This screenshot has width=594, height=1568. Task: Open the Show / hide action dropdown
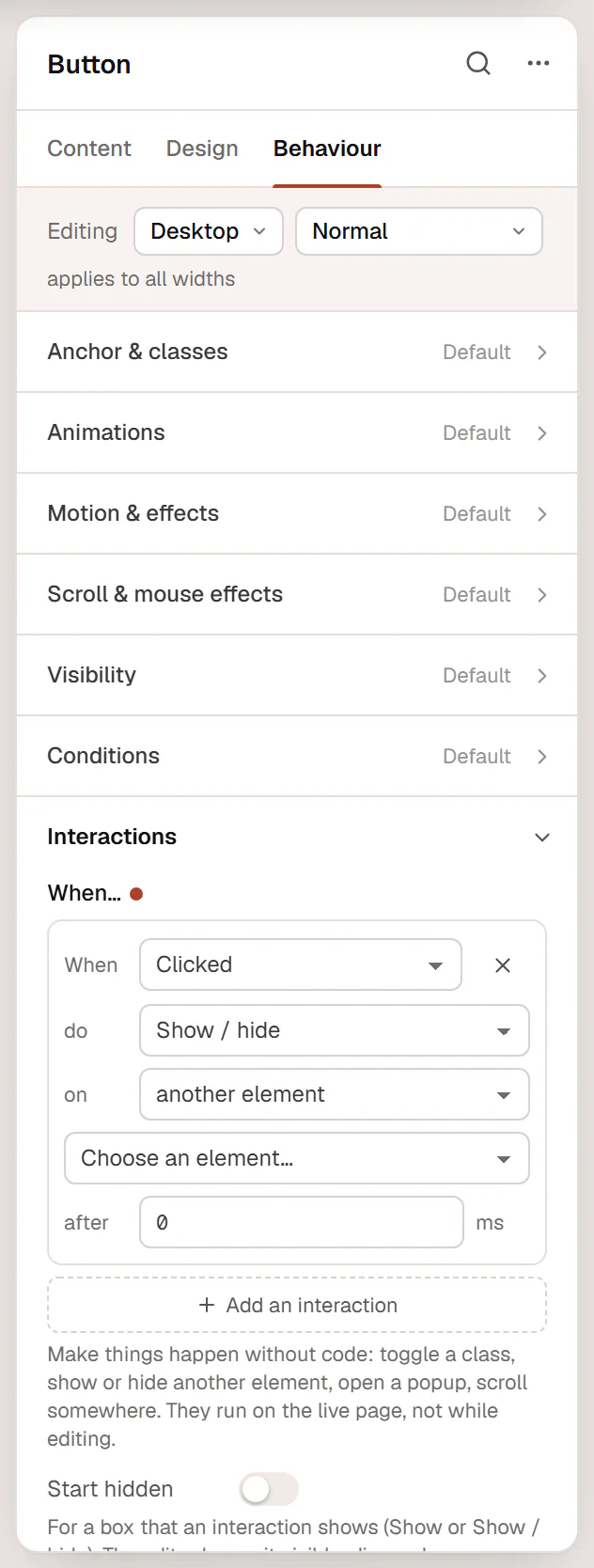[335, 1030]
